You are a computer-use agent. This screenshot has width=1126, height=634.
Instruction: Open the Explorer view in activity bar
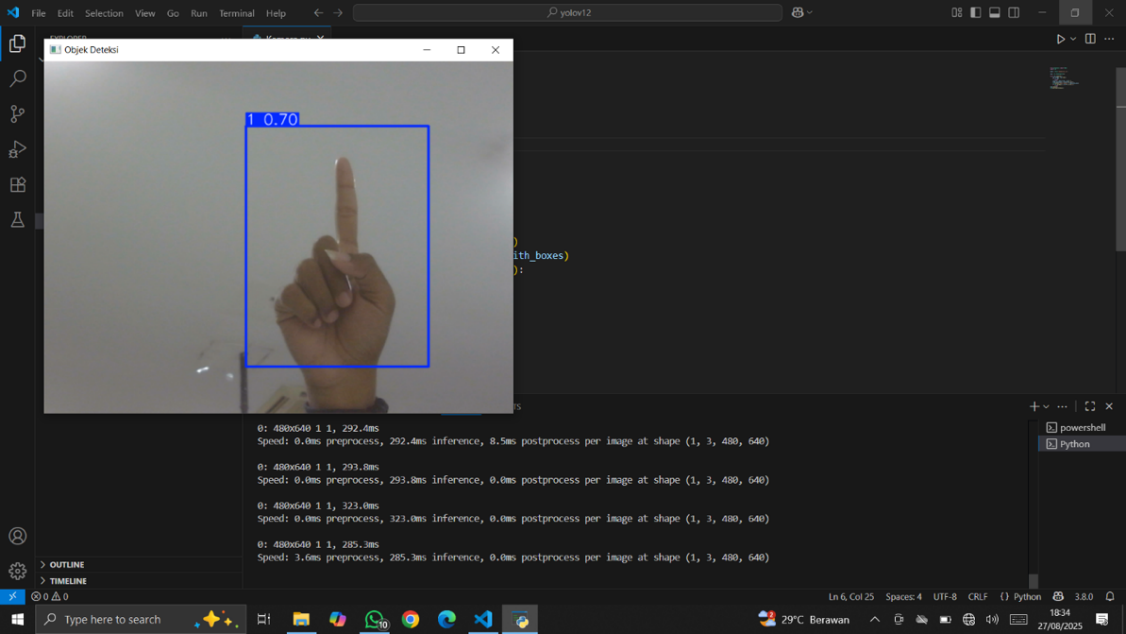coord(17,43)
